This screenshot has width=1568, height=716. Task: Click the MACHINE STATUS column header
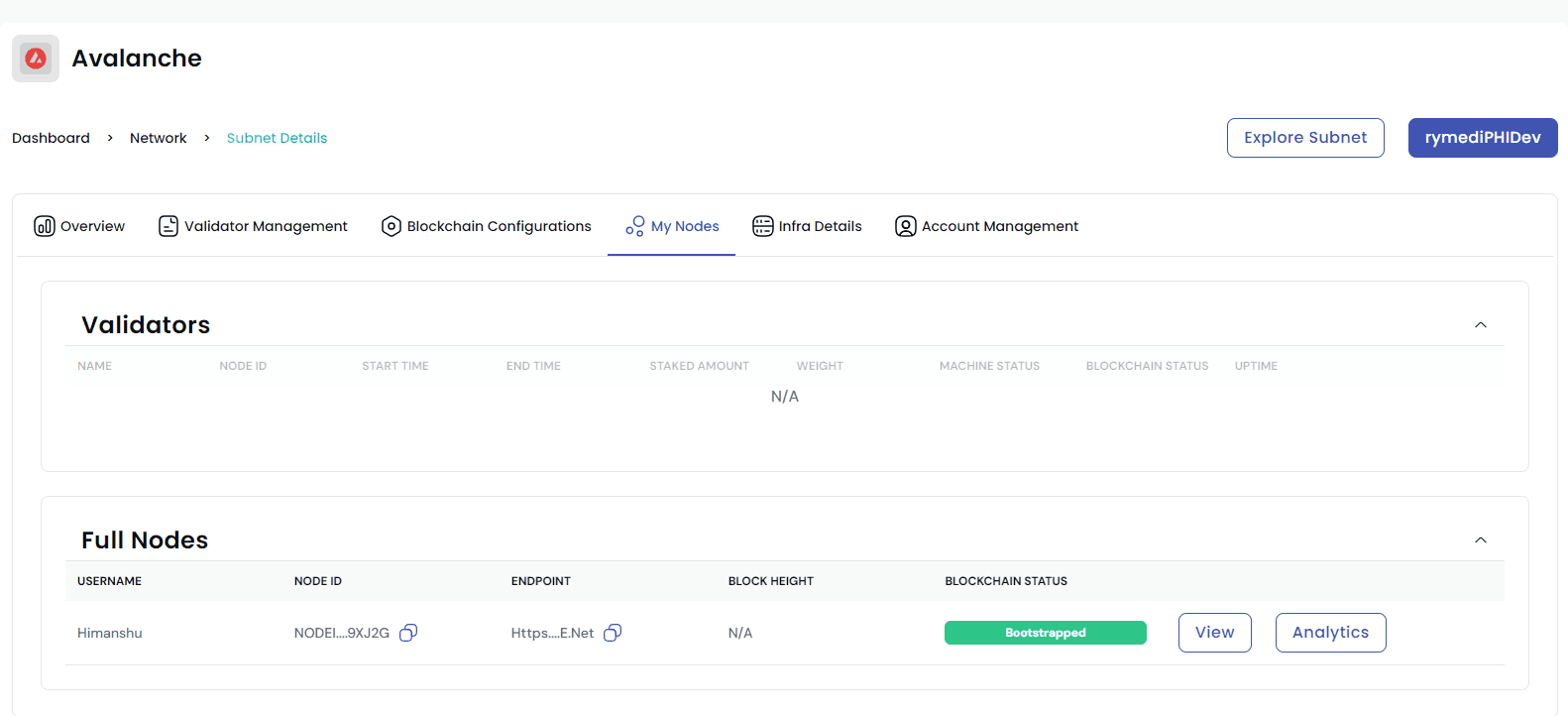click(x=989, y=366)
